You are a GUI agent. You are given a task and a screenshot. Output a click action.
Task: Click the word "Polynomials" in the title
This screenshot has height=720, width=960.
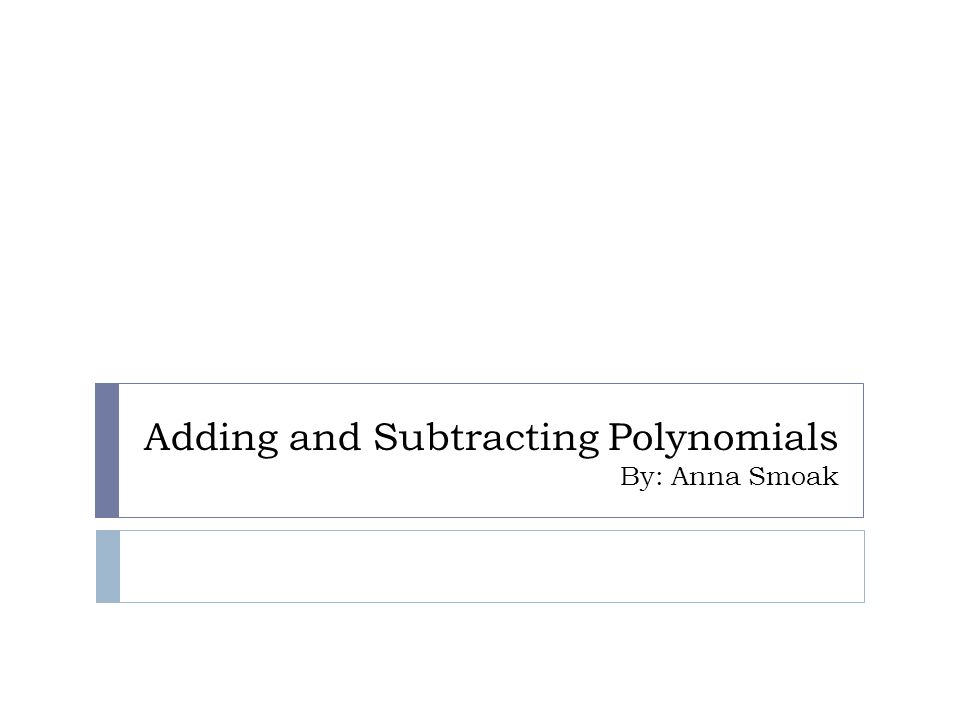[723, 439]
